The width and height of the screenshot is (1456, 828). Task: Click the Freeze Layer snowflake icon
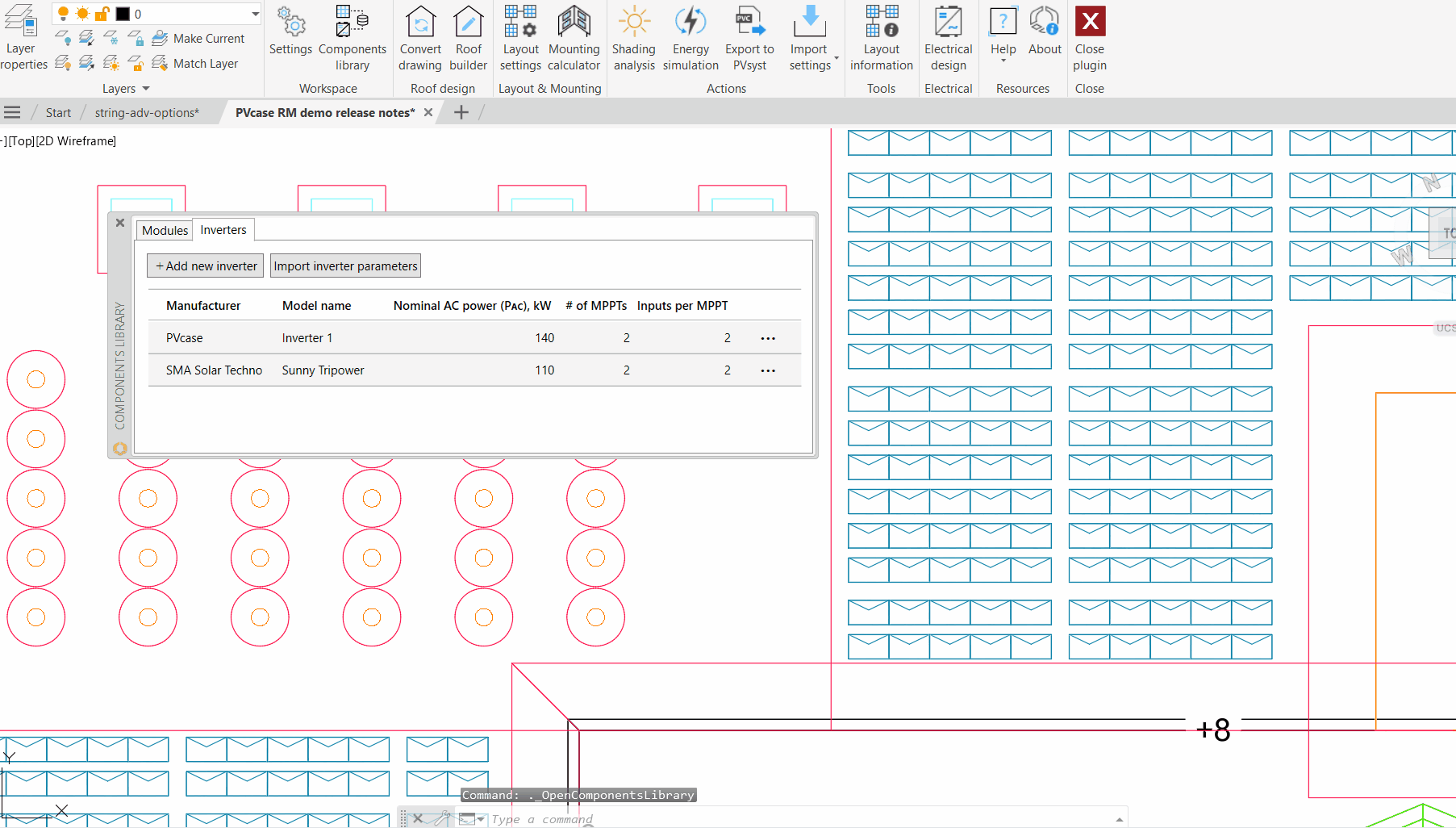pos(111,38)
